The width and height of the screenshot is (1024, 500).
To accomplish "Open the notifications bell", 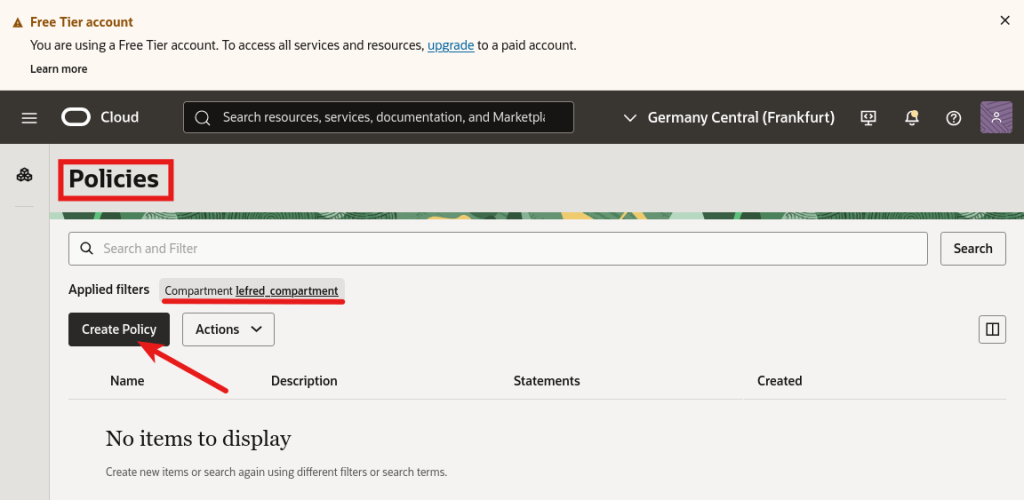I will (x=911, y=118).
